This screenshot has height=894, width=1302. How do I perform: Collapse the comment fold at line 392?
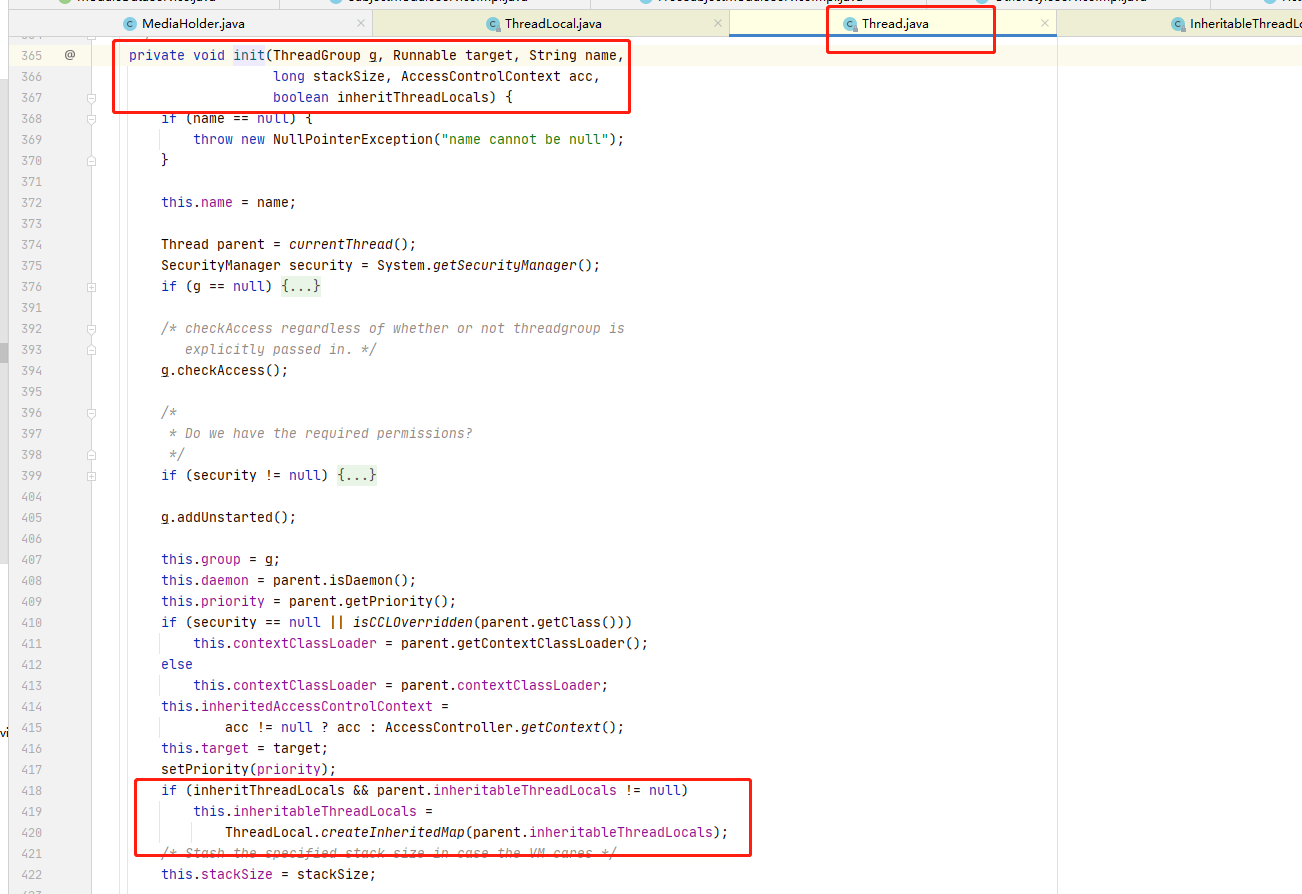tap(91, 328)
